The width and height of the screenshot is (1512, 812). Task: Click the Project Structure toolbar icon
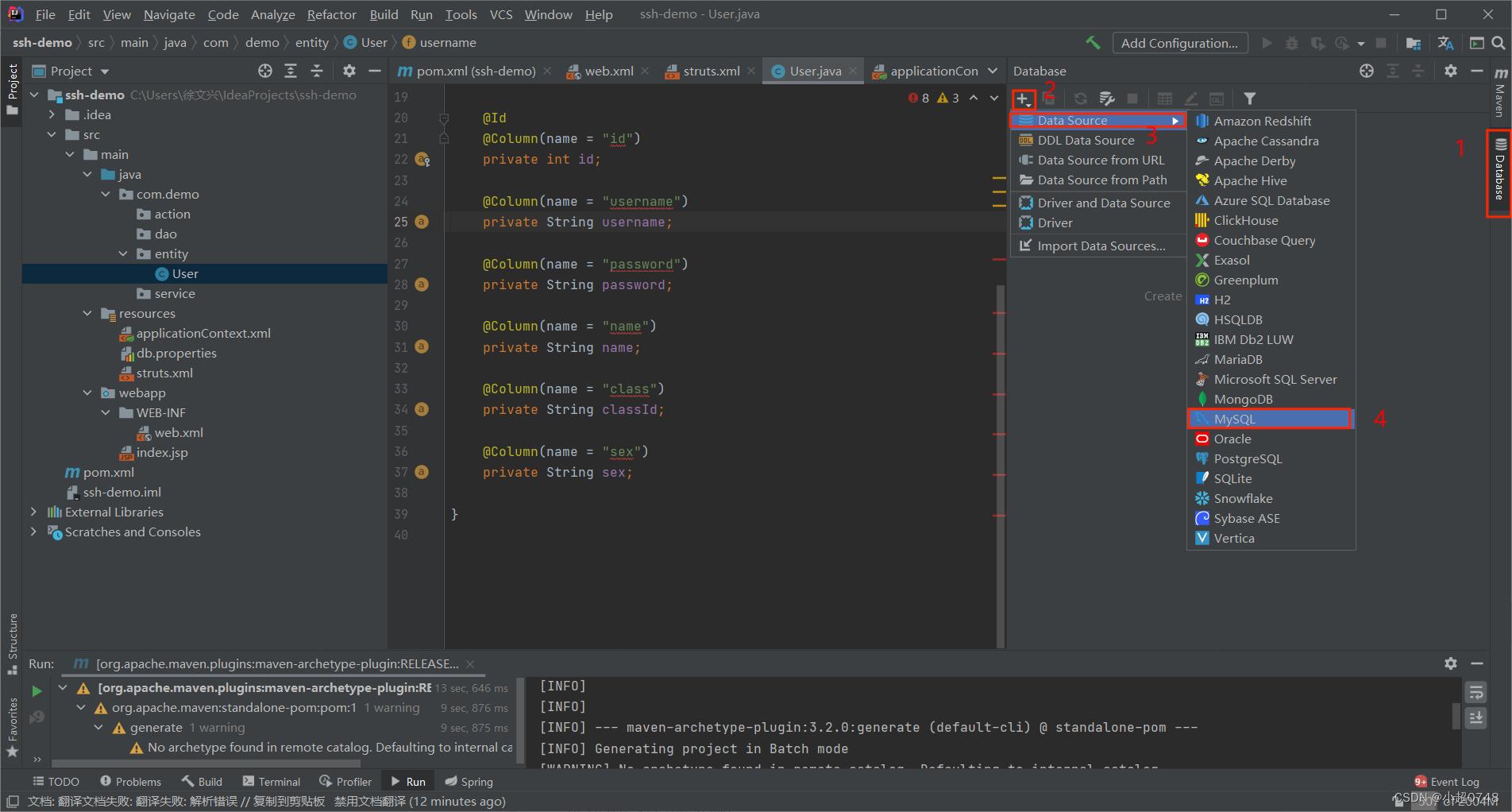pyautogui.click(x=1414, y=43)
